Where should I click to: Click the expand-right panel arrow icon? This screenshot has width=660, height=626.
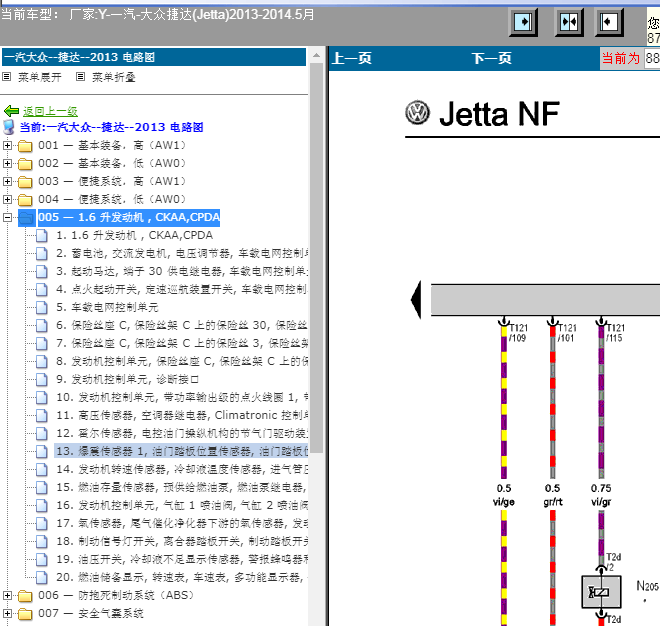[523, 21]
